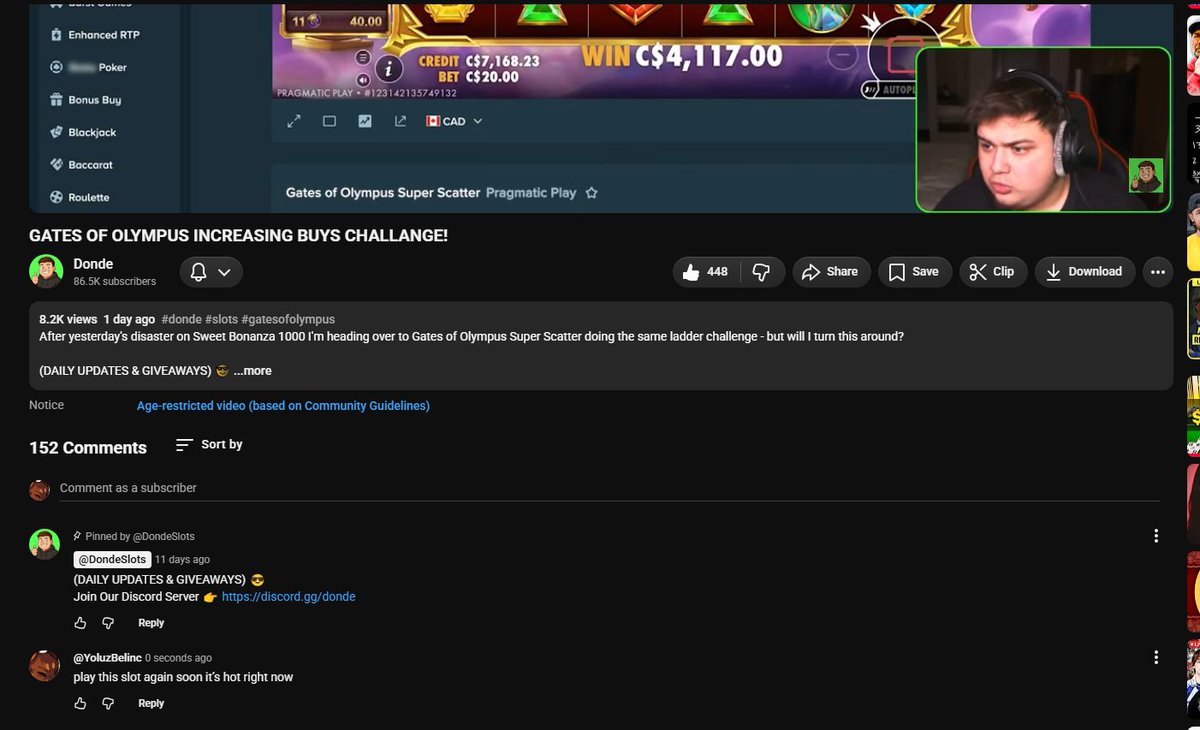Image resolution: width=1200 pixels, height=730 pixels.
Task: Click the Bonus Buy gift icon
Action: click(57, 100)
